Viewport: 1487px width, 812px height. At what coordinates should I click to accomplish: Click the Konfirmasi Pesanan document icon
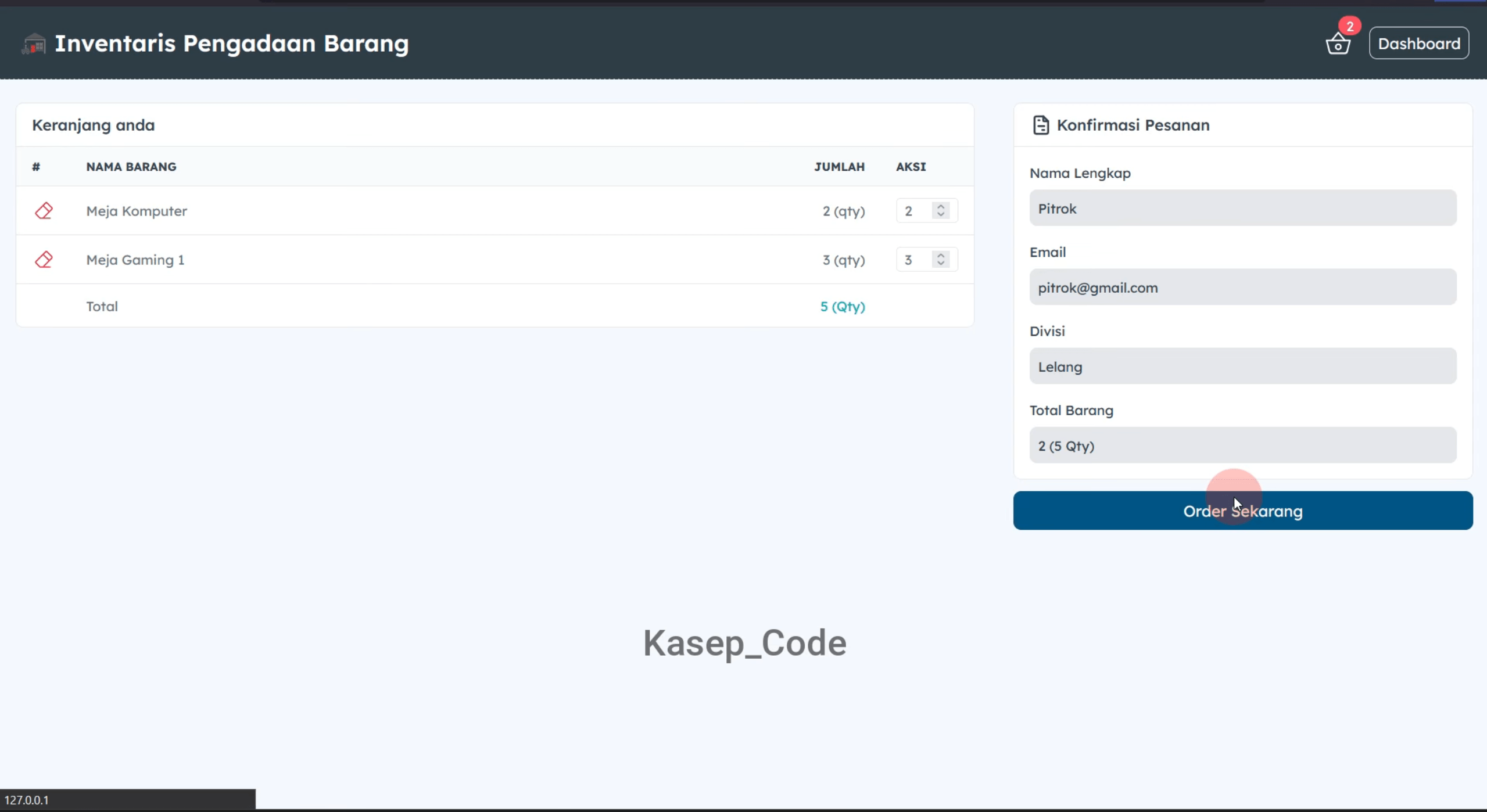1041,125
